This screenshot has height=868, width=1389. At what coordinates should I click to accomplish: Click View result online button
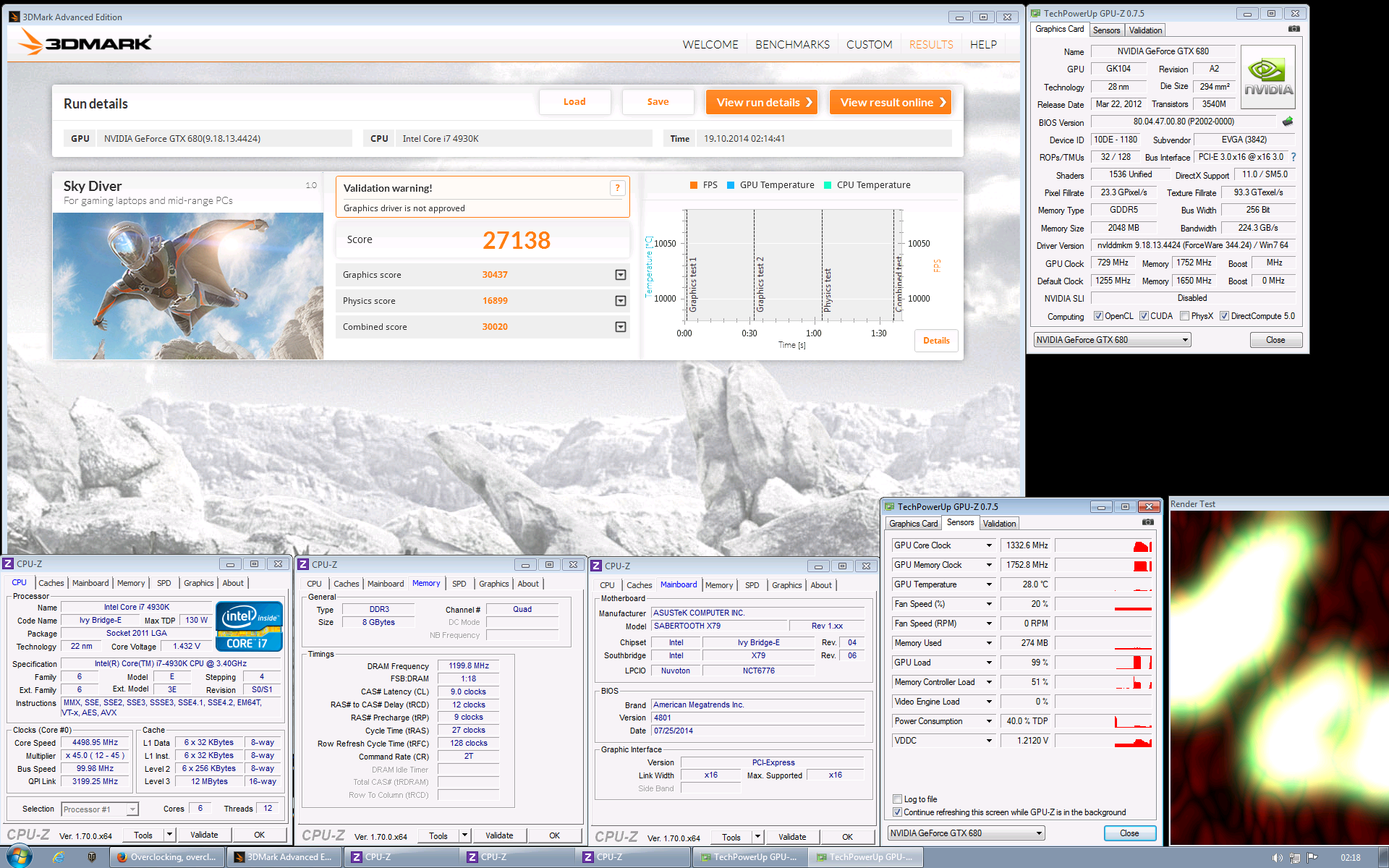[891, 102]
